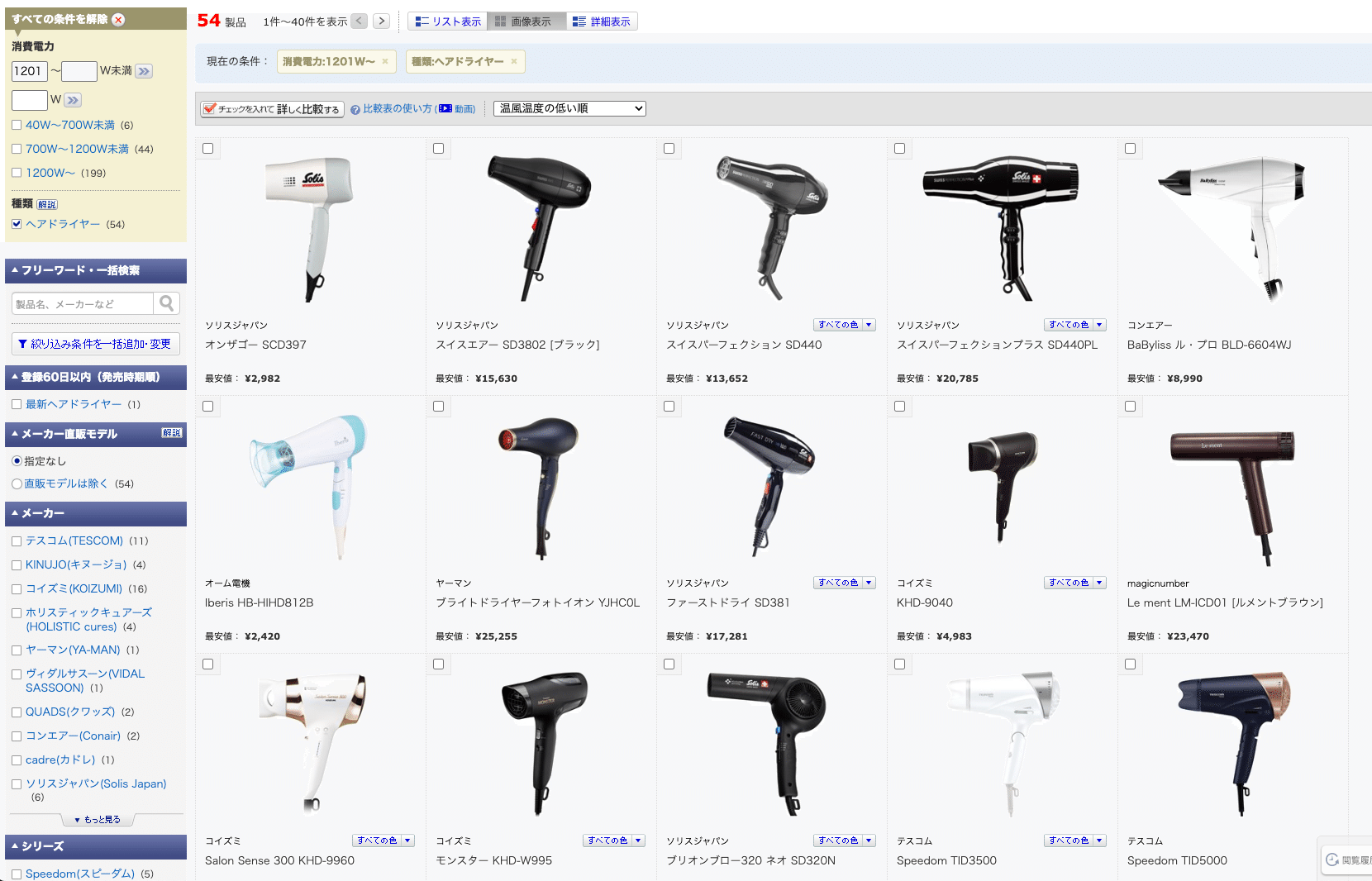
Task: Remove the 消費電力:1201W〜 condition chip
Action: pos(385,61)
